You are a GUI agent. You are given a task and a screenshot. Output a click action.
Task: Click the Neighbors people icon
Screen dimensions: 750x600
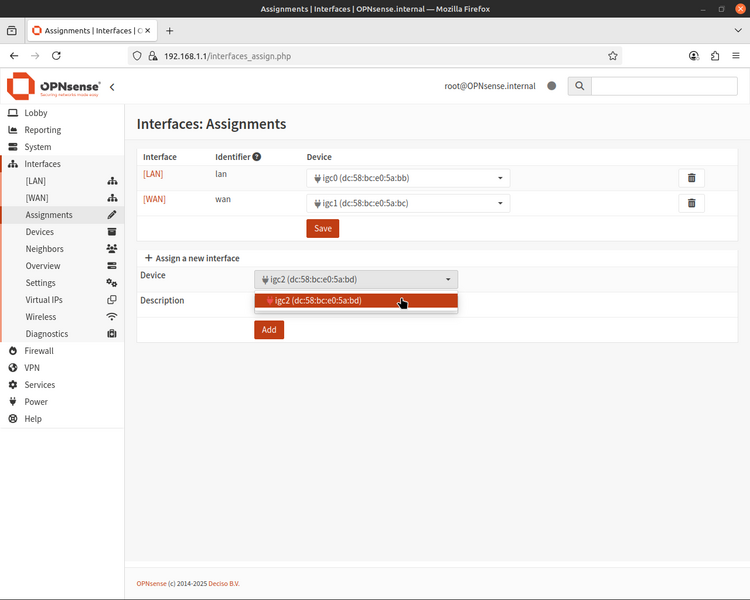click(112, 249)
